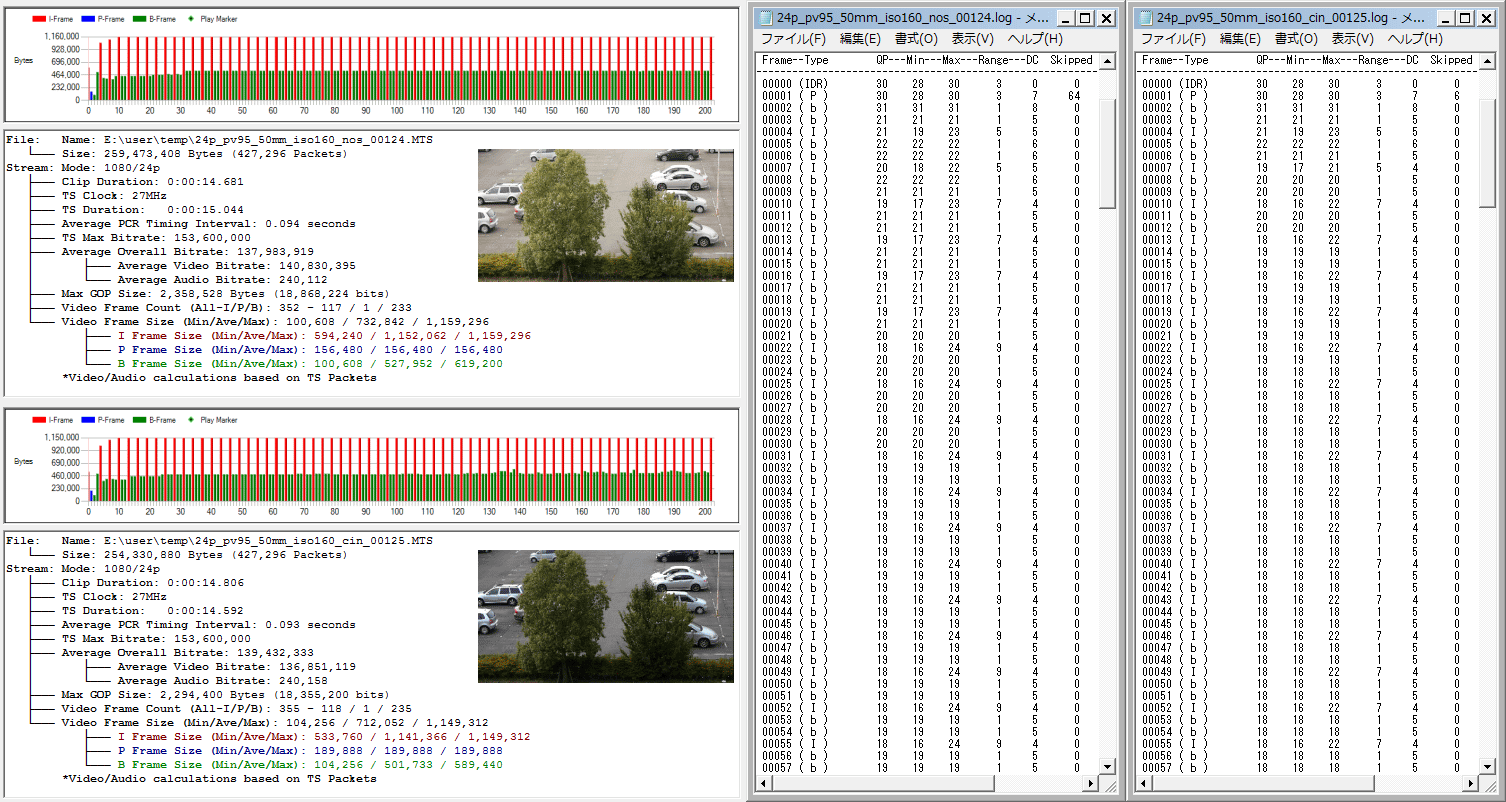Click blue P-Frame legend swatch in bottom chart
The height and width of the screenshot is (802, 1506).
click(89, 420)
